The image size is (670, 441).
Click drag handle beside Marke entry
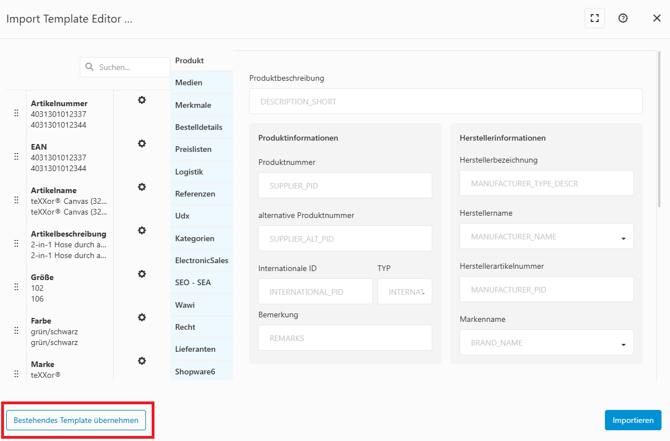click(16, 372)
